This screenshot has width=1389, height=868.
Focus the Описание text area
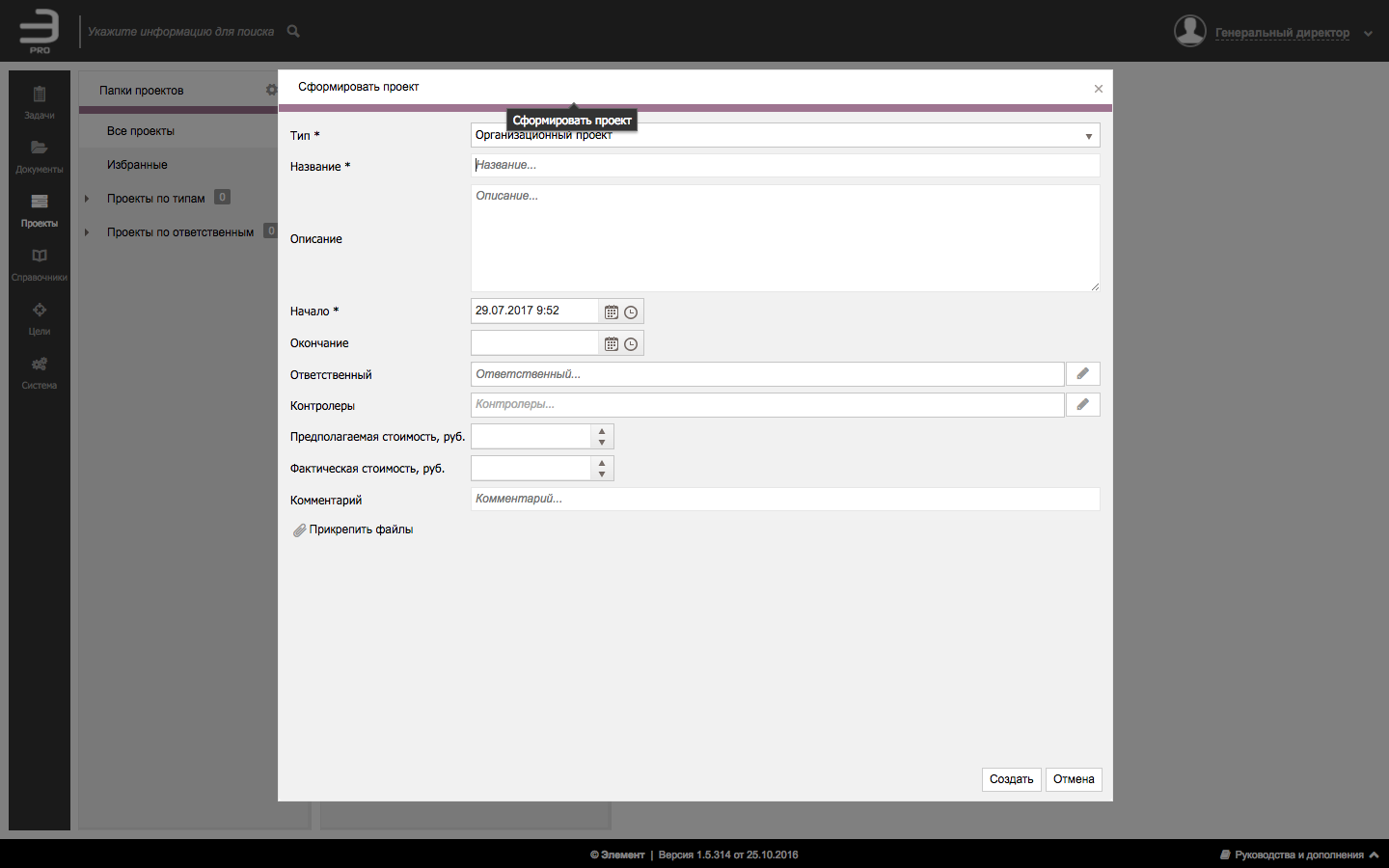(x=784, y=238)
